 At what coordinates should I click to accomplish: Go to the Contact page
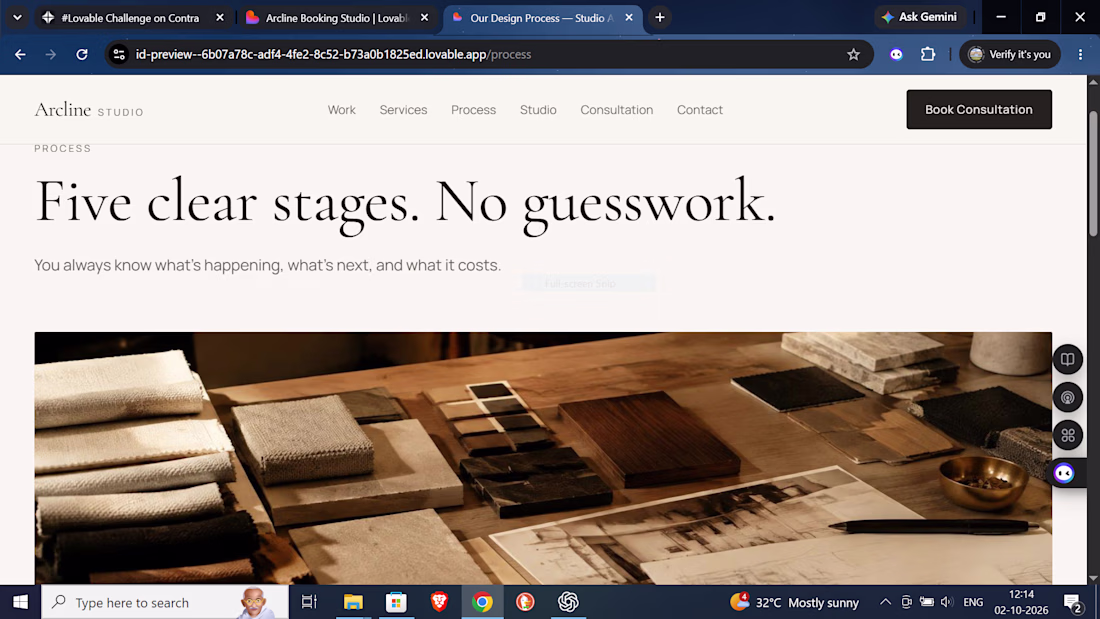tap(699, 109)
